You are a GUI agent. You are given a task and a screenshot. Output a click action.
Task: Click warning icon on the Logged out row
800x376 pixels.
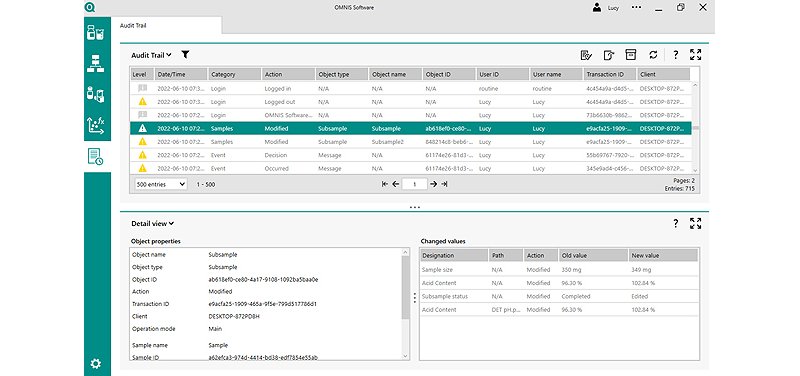(x=142, y=102)
